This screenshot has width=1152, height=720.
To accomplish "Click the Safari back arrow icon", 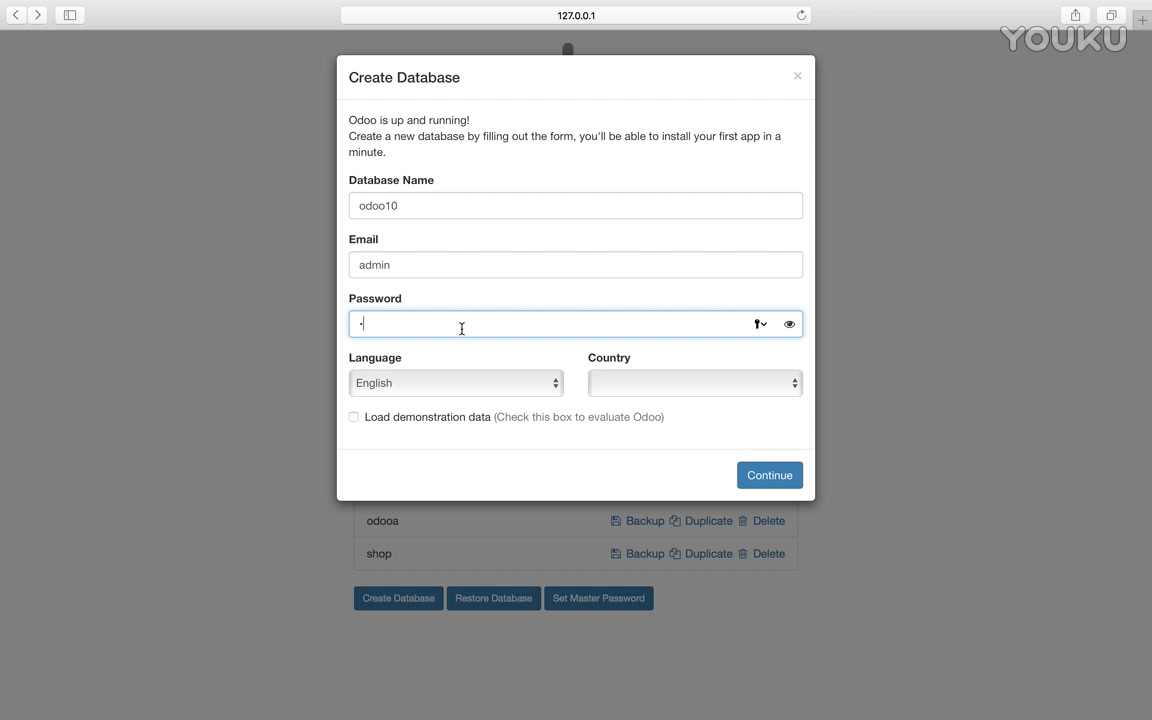I will click(16, 15).
